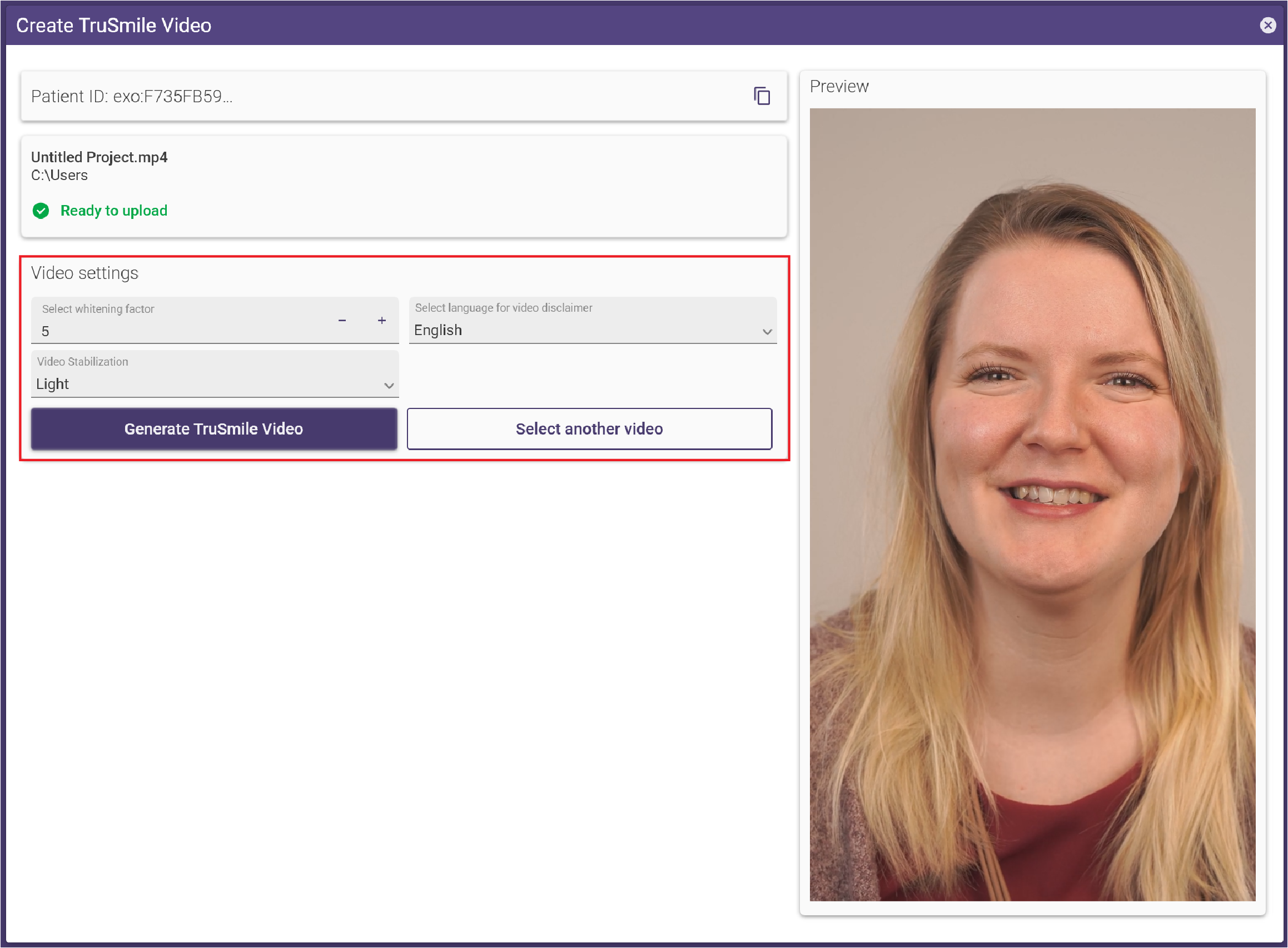Click the Patient ID text
This screenshot has height=948, width=1288.
click(132, 96)
